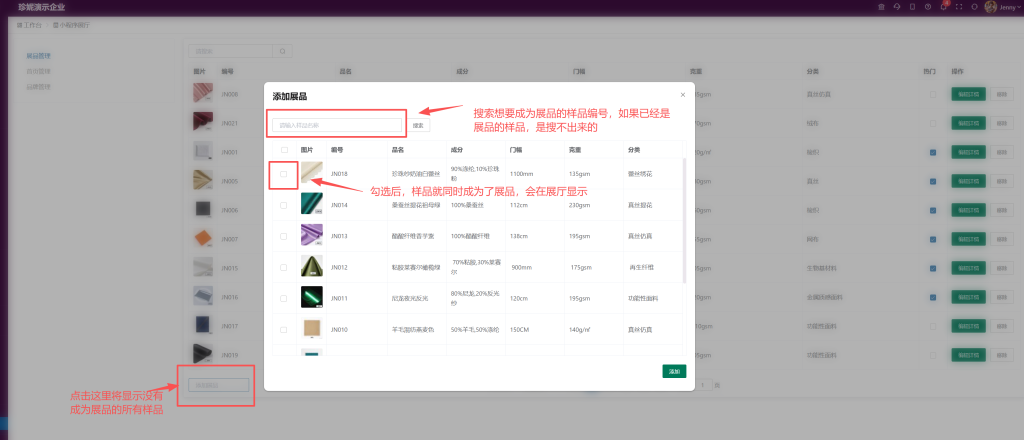This screenshot has height=440, width=1024.
Task: Click the notification bell icon in header
Action: tap(945, 7)
